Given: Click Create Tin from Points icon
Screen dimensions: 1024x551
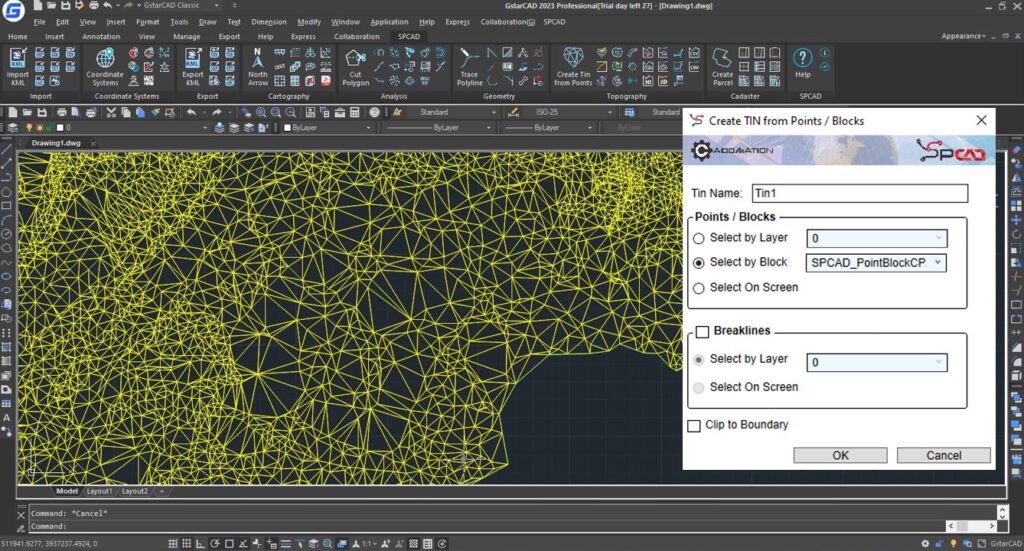Looking at the screenshot, I should pos(573,66).
